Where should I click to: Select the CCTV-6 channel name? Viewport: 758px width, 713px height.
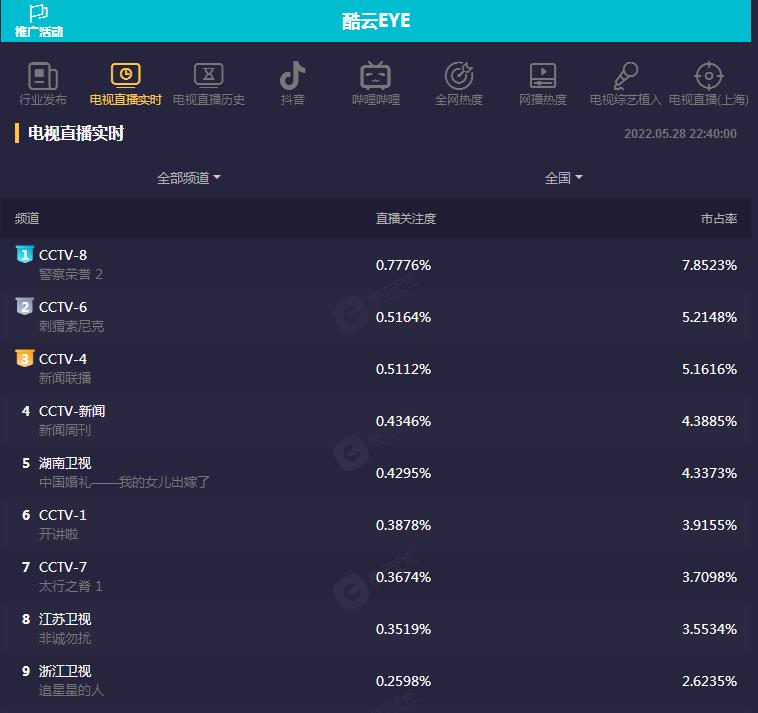click(63, 307)
